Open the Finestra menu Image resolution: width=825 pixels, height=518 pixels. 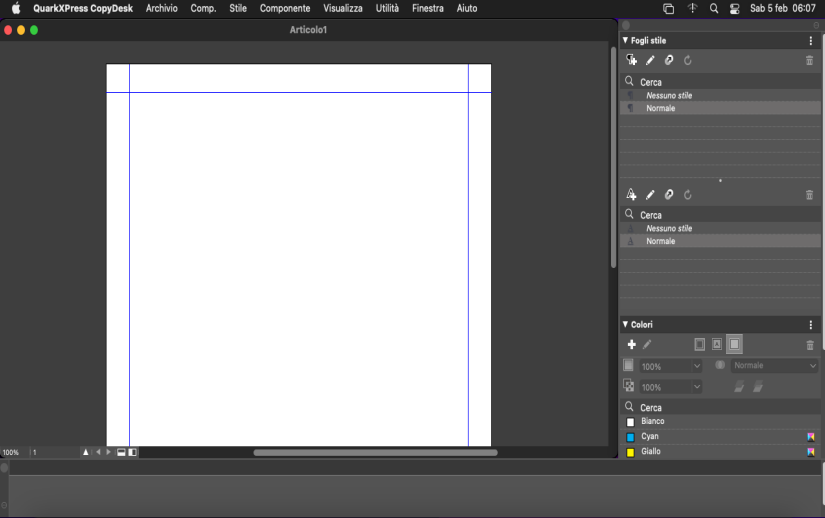tap(428, 8)
